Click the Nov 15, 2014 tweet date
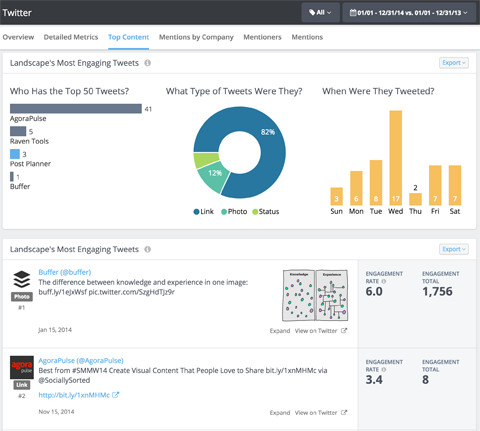The width and height of the screenshot is (480, 431). tap(56, 412)
